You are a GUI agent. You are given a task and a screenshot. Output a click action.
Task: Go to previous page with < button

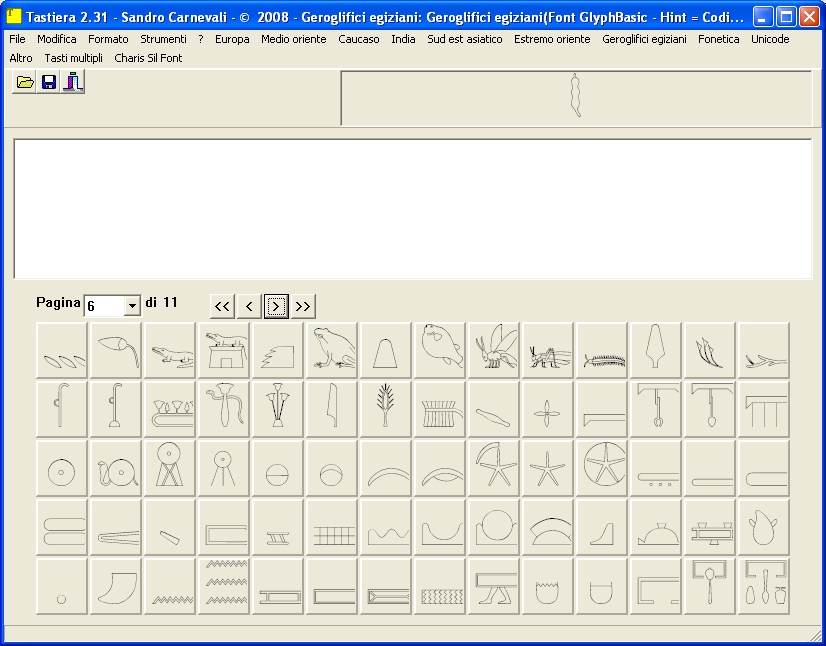click(x=249, y=306)
